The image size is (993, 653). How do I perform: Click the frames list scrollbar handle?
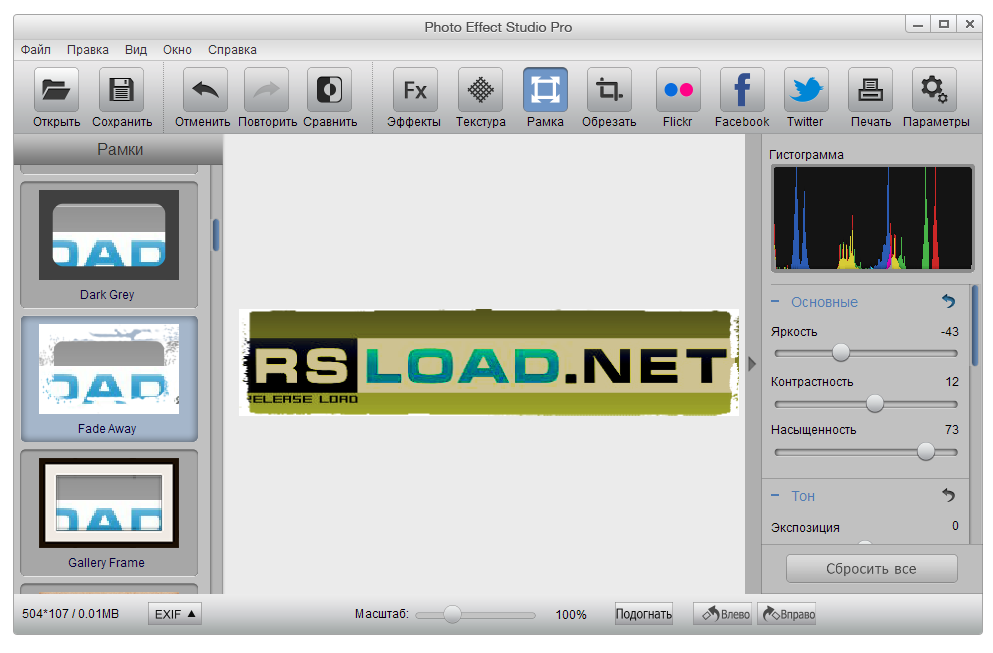coord(216,235)
